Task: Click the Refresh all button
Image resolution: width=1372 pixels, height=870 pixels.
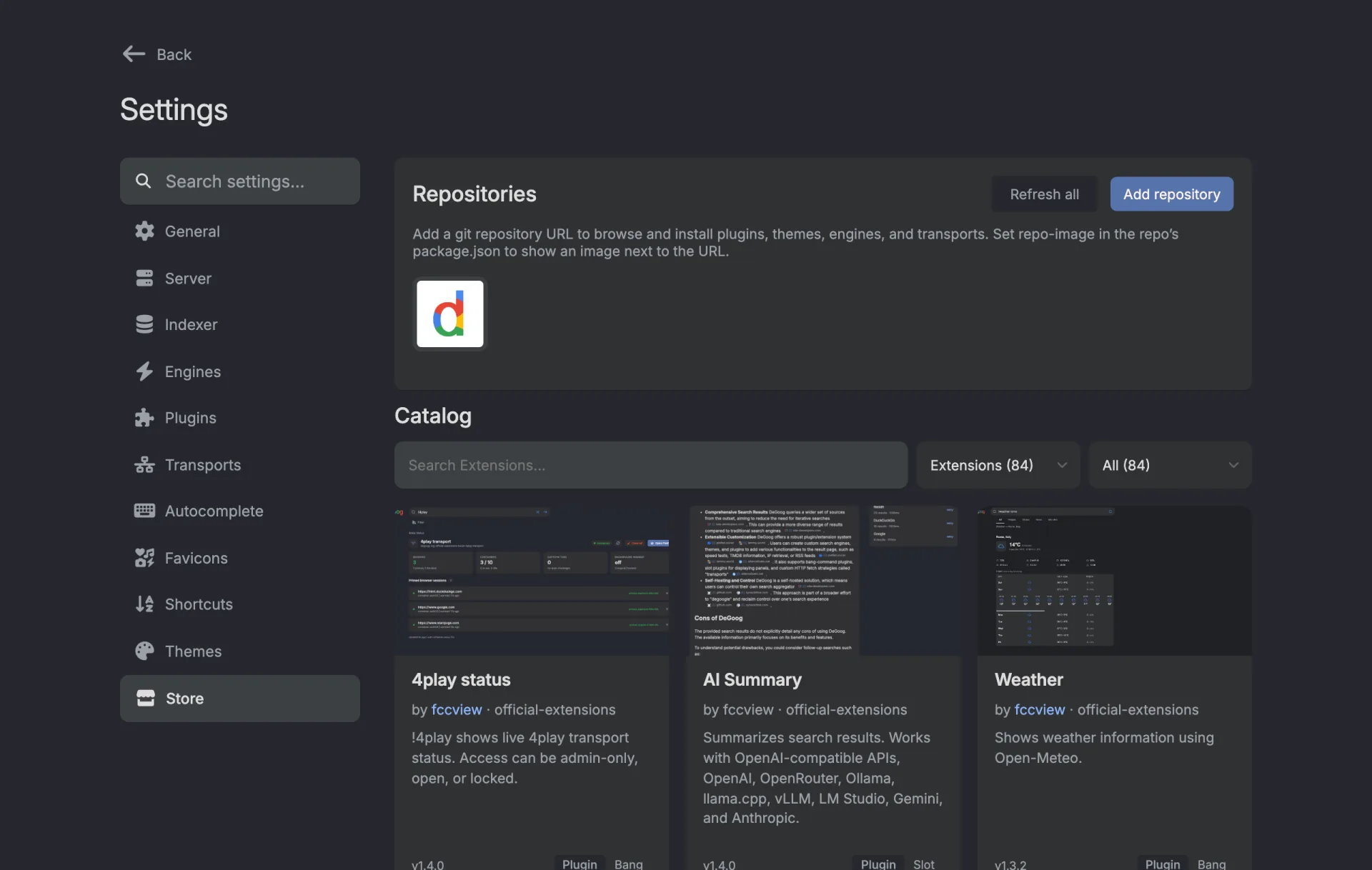Action: click(1044, 194)
